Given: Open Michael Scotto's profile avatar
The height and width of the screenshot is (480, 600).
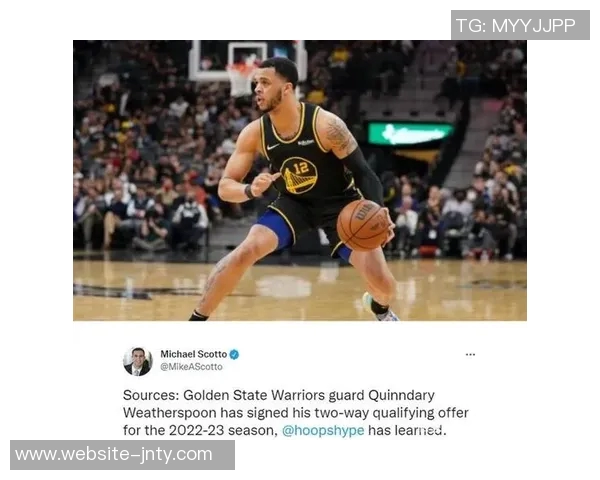Looking at the screenshot, I should point(138,361).
